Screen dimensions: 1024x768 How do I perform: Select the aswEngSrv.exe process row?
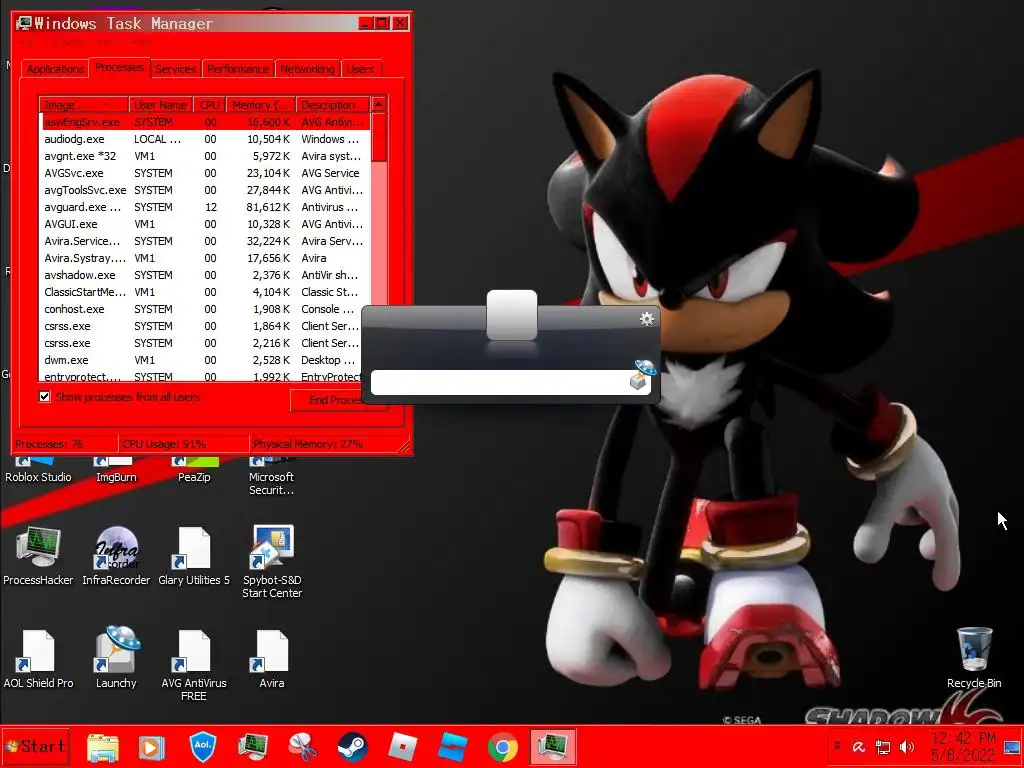[x=204, y=122]
